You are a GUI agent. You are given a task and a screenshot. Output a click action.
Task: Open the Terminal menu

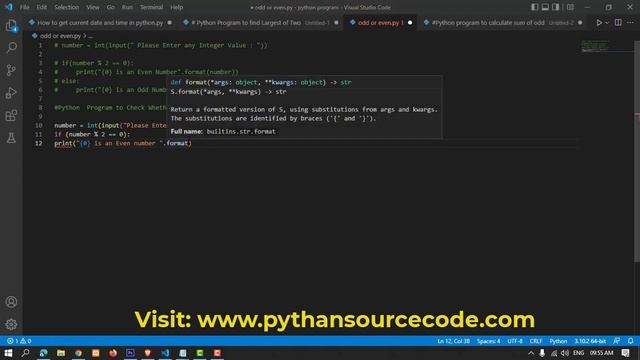(x=151, y=7)
